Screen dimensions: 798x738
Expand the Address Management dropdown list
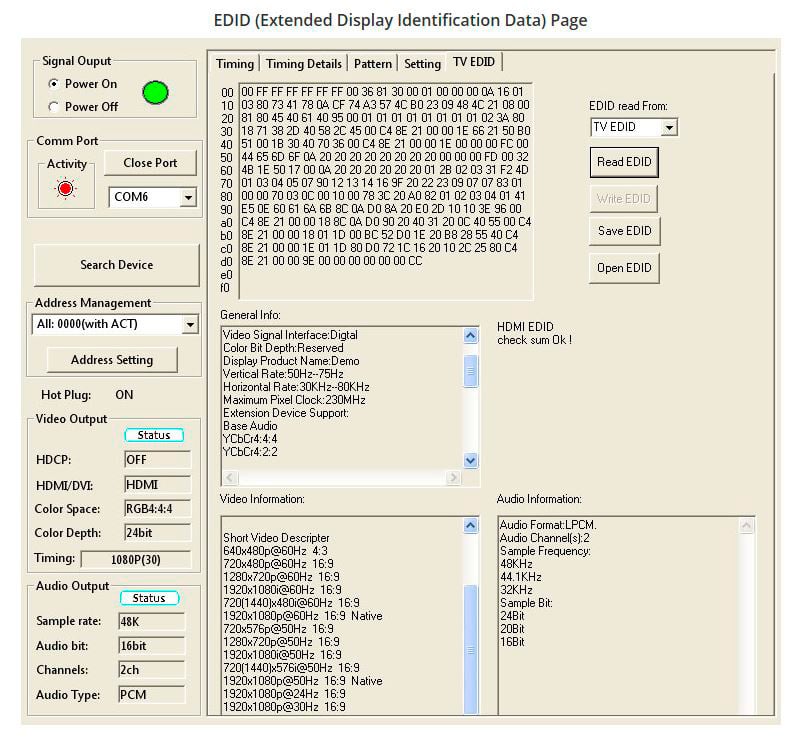190,325
